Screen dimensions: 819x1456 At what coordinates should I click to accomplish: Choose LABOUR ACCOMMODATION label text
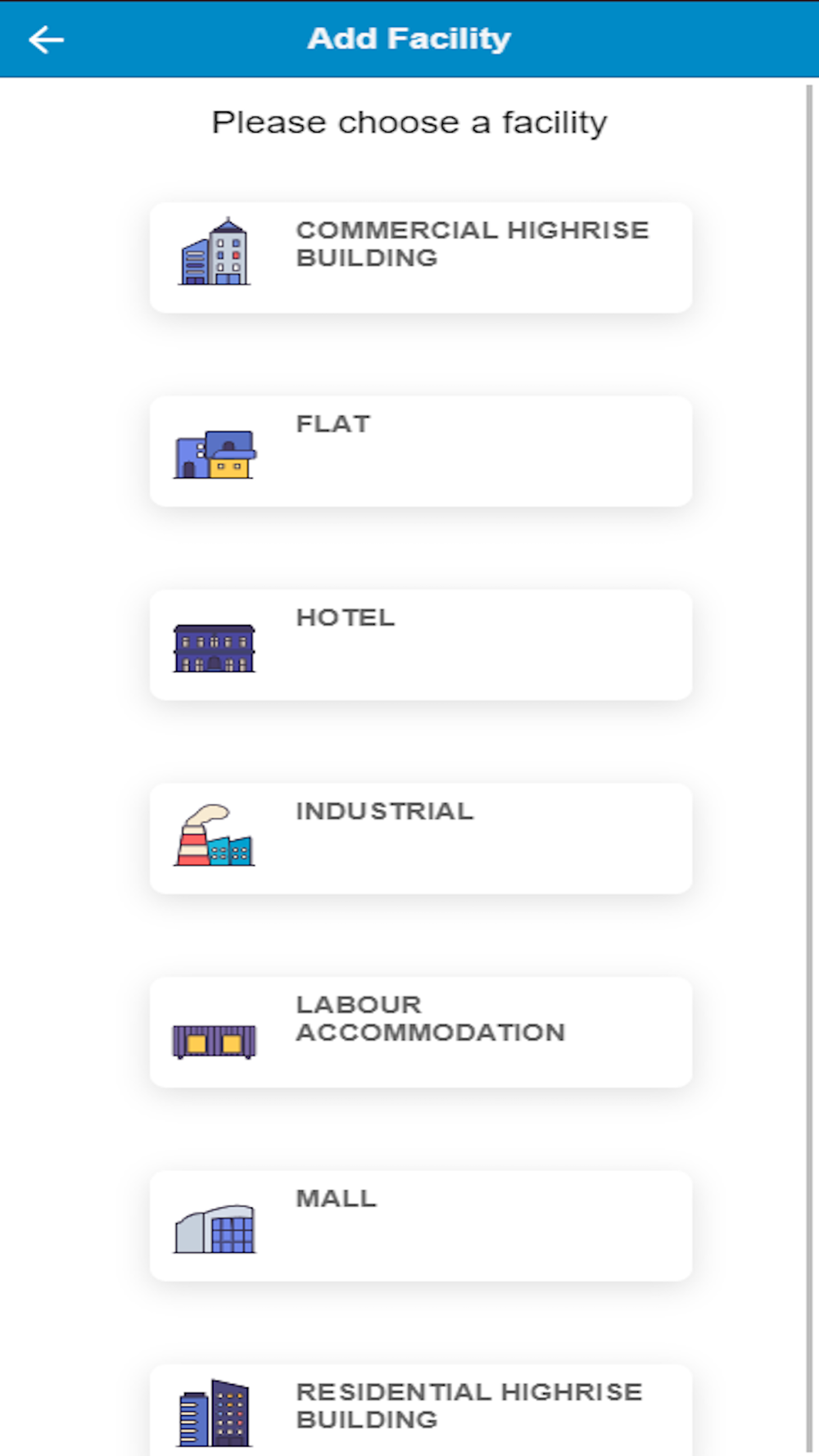click(x=431, y=1019)
